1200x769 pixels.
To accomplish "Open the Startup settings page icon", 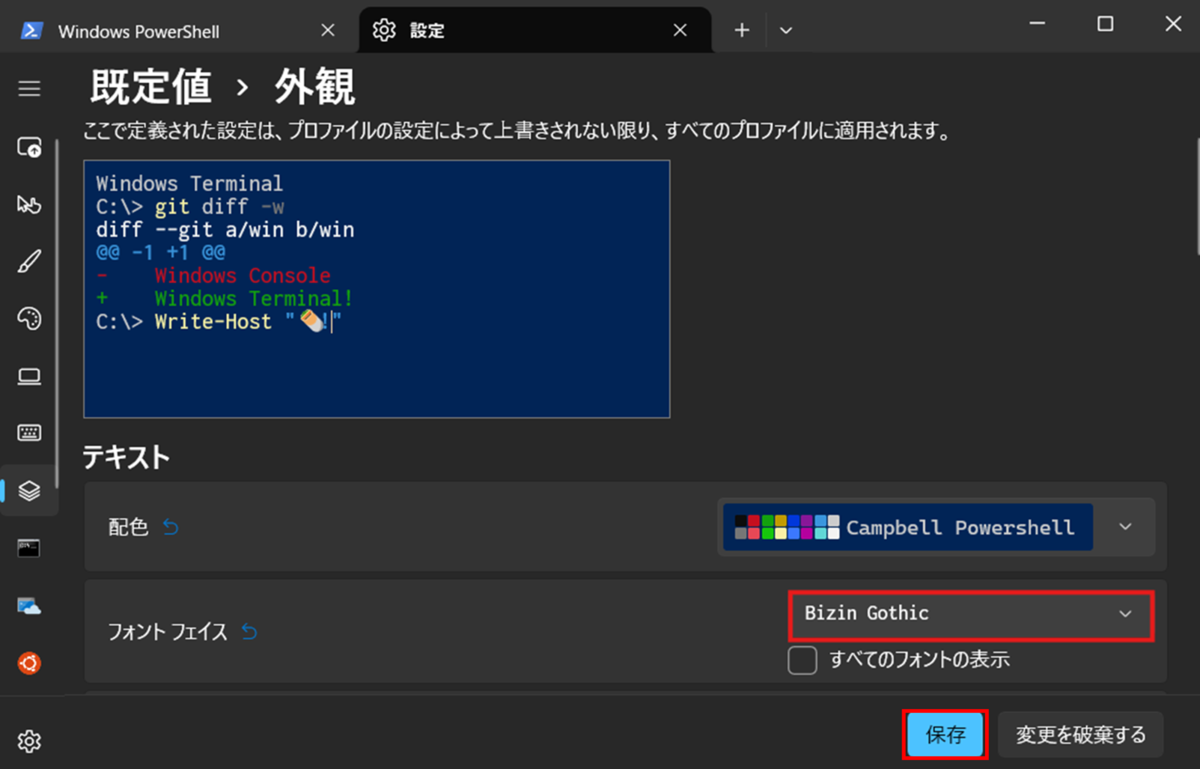I will [x=29, y=148].
